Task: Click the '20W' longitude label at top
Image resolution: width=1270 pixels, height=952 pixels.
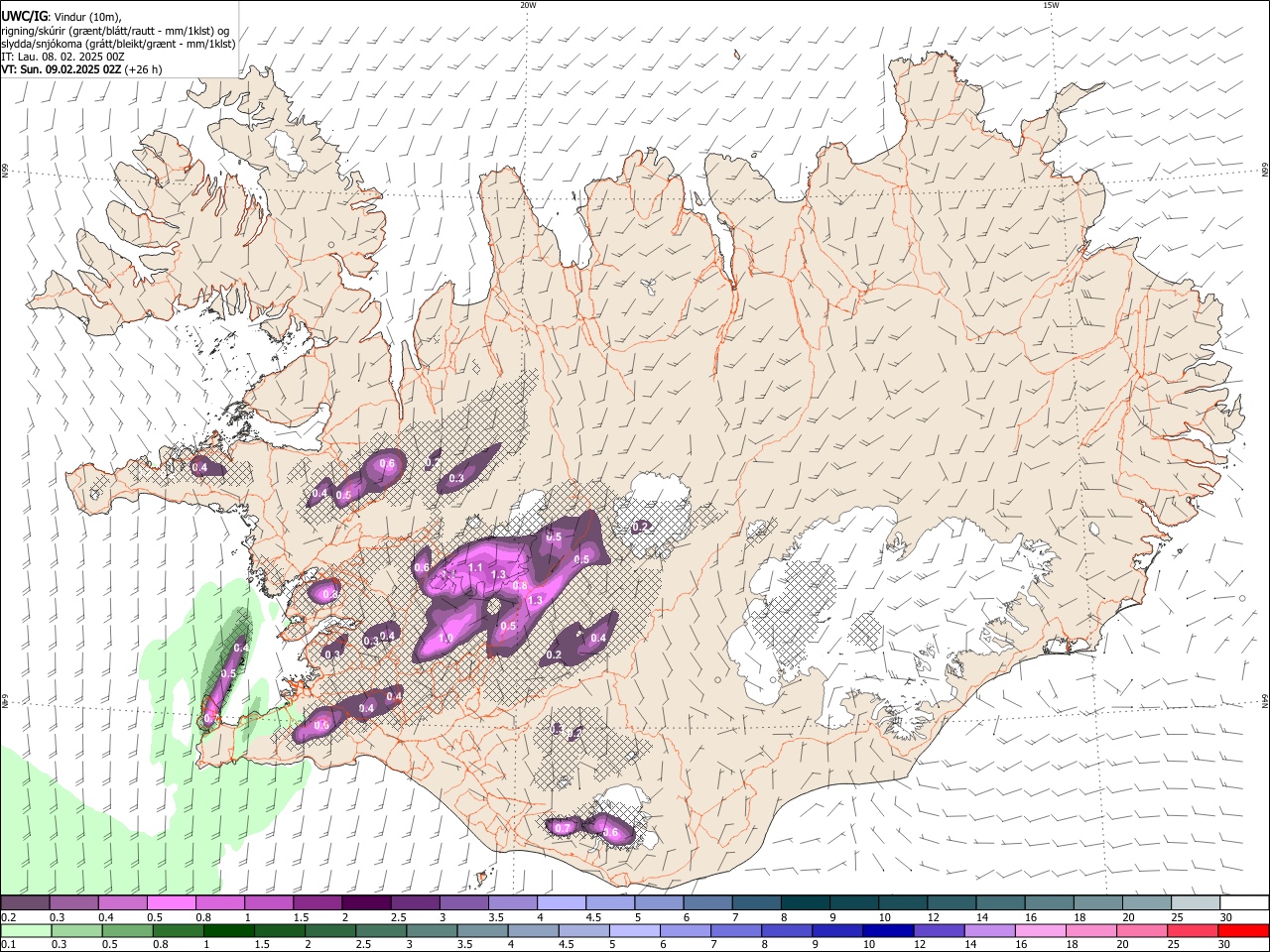Action: (x=528, y=5)
